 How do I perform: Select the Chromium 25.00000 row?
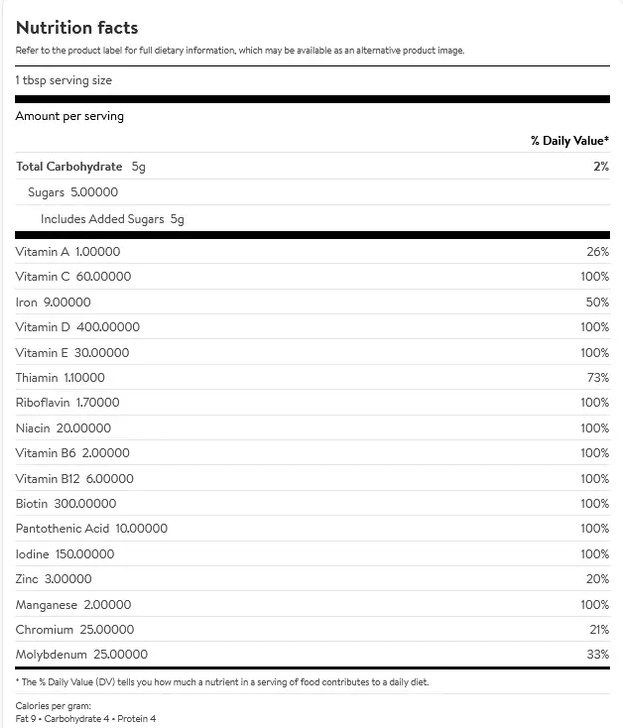coord(76,630)
